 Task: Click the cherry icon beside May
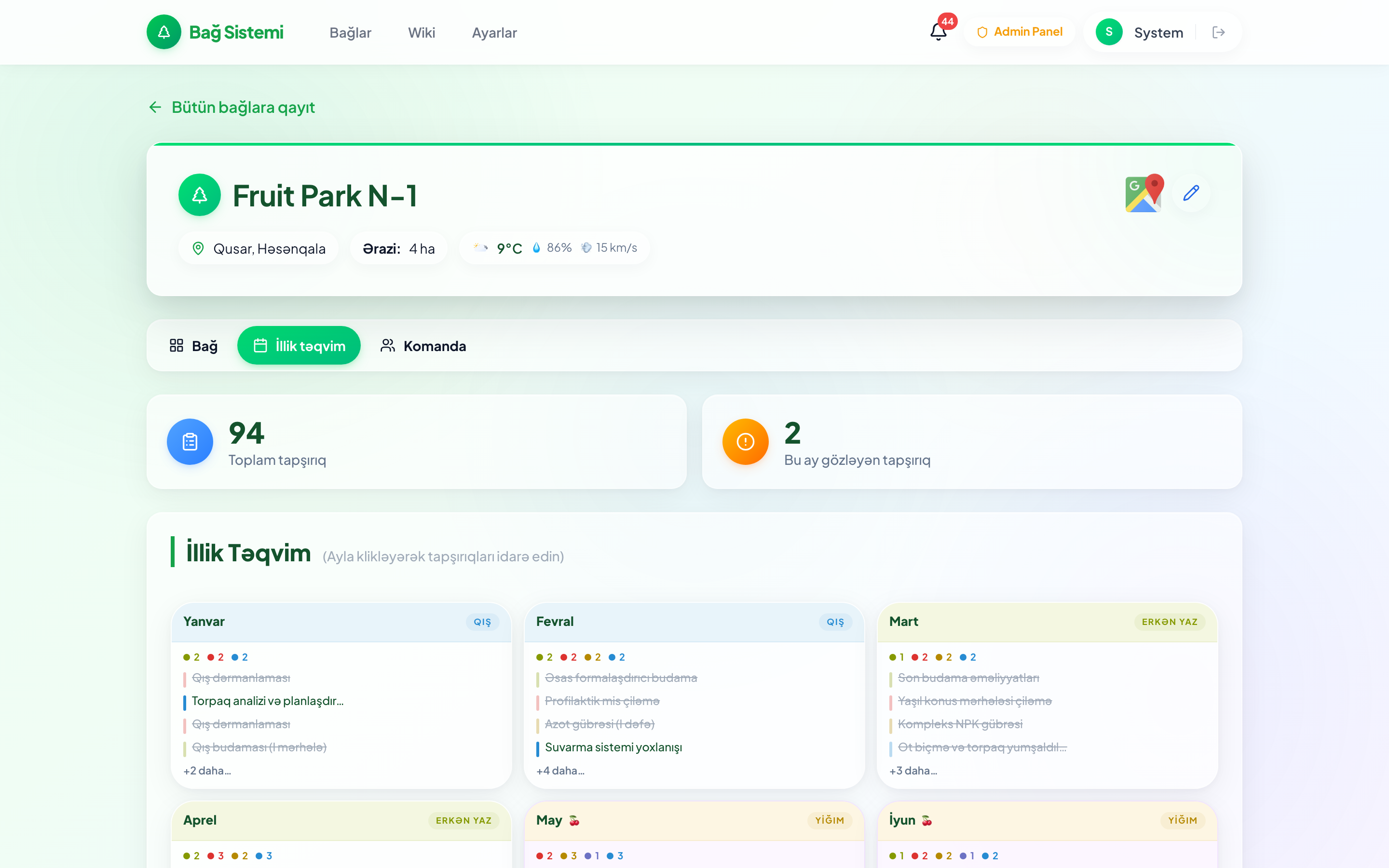pyautogui.click(x=574, y=820)
